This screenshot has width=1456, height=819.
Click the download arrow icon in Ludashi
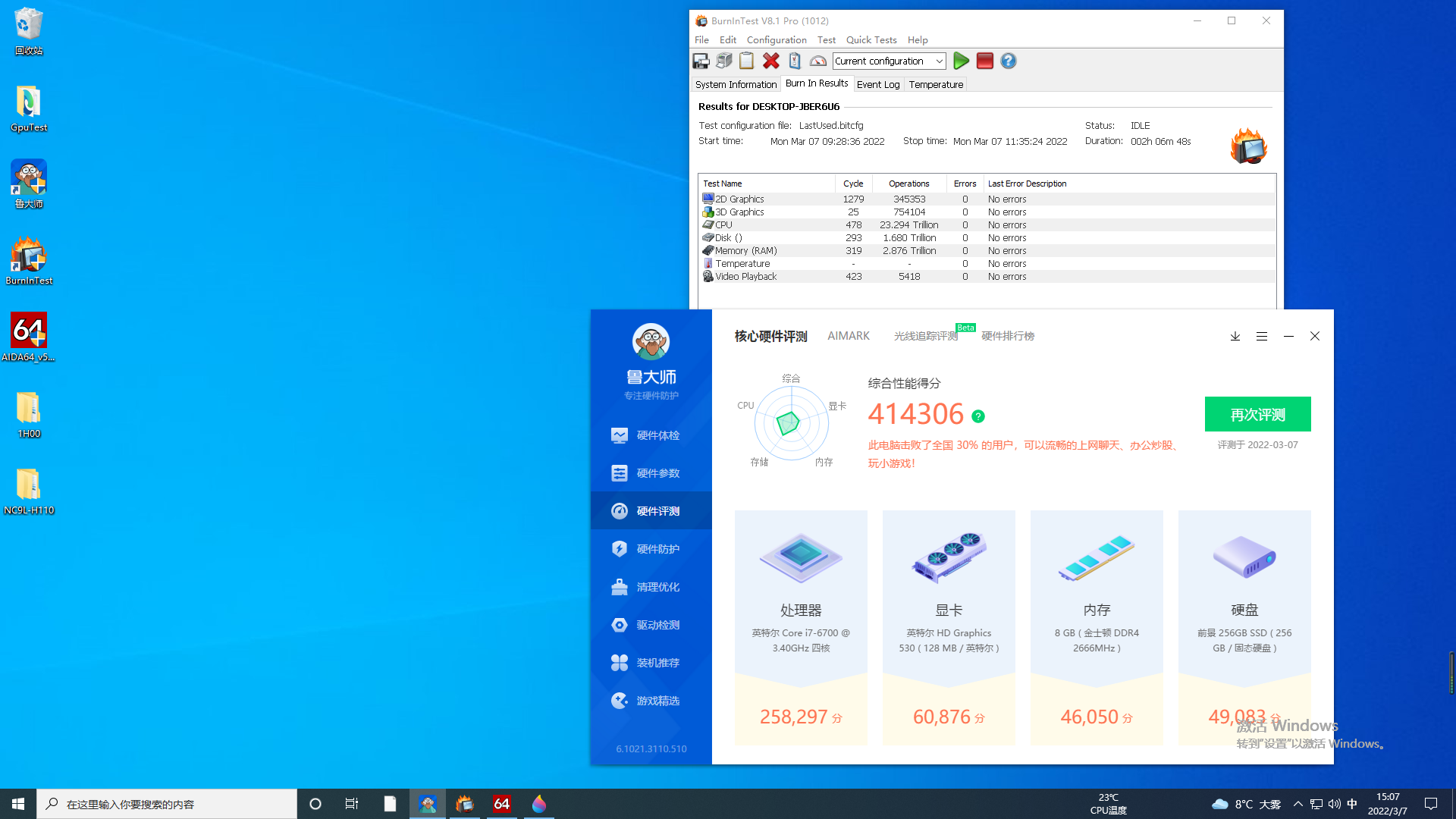[1235, 336]
